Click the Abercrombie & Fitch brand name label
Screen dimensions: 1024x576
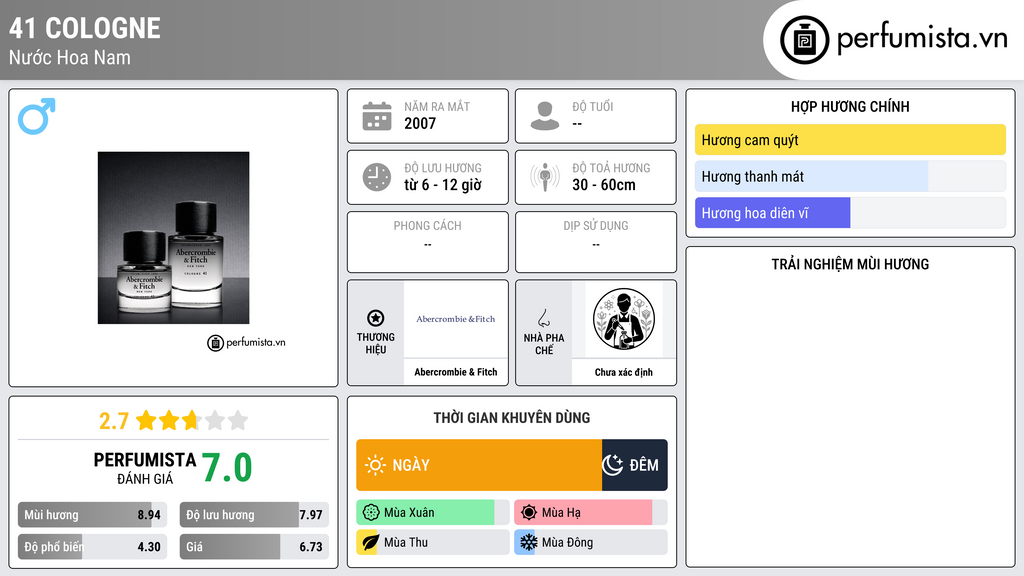[x=456, y=372]
